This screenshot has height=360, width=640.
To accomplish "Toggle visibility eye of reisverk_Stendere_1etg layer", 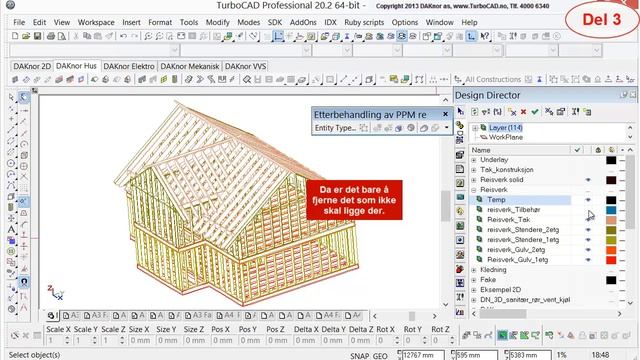I will click(x=588, y=240).
